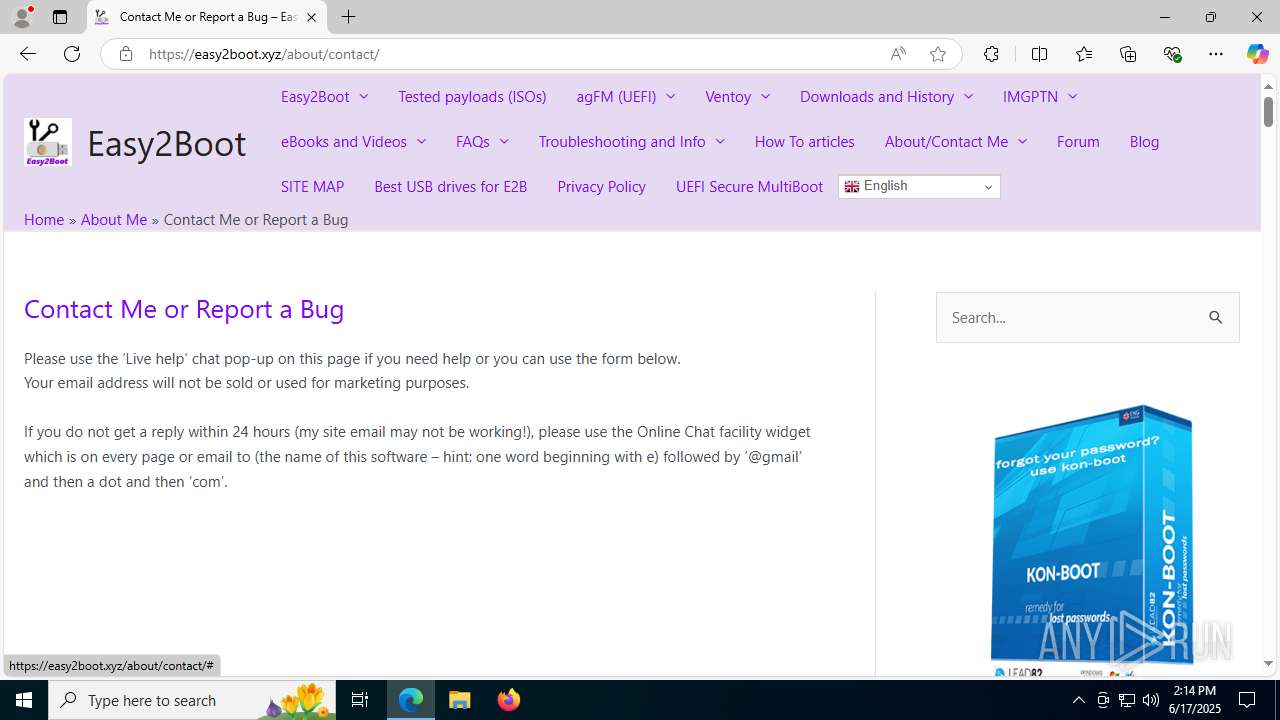Close the Contact Me tab

[x=311, y=17]
